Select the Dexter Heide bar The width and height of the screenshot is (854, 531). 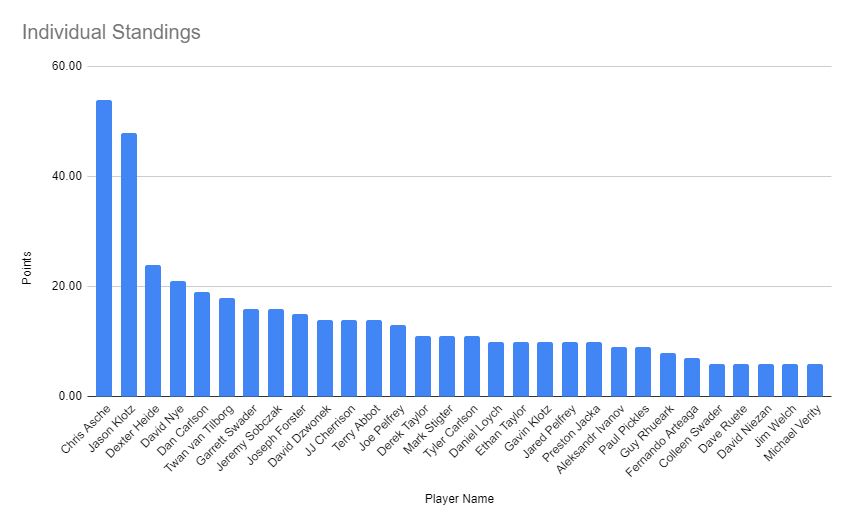tap(153, 331)
